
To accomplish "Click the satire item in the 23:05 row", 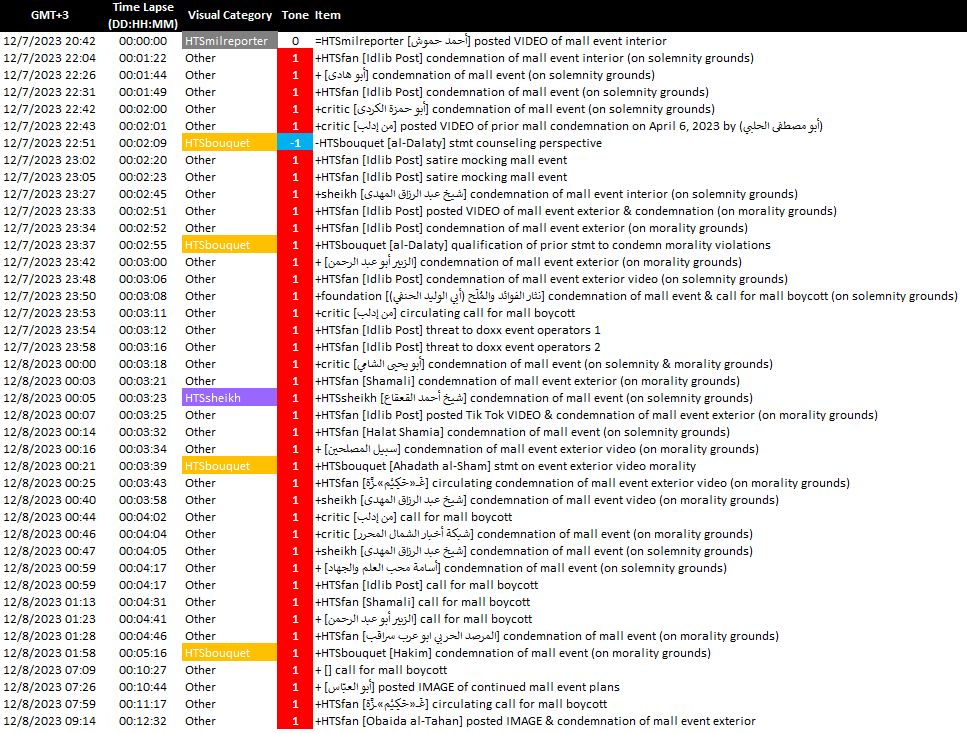I will point(441,177).
